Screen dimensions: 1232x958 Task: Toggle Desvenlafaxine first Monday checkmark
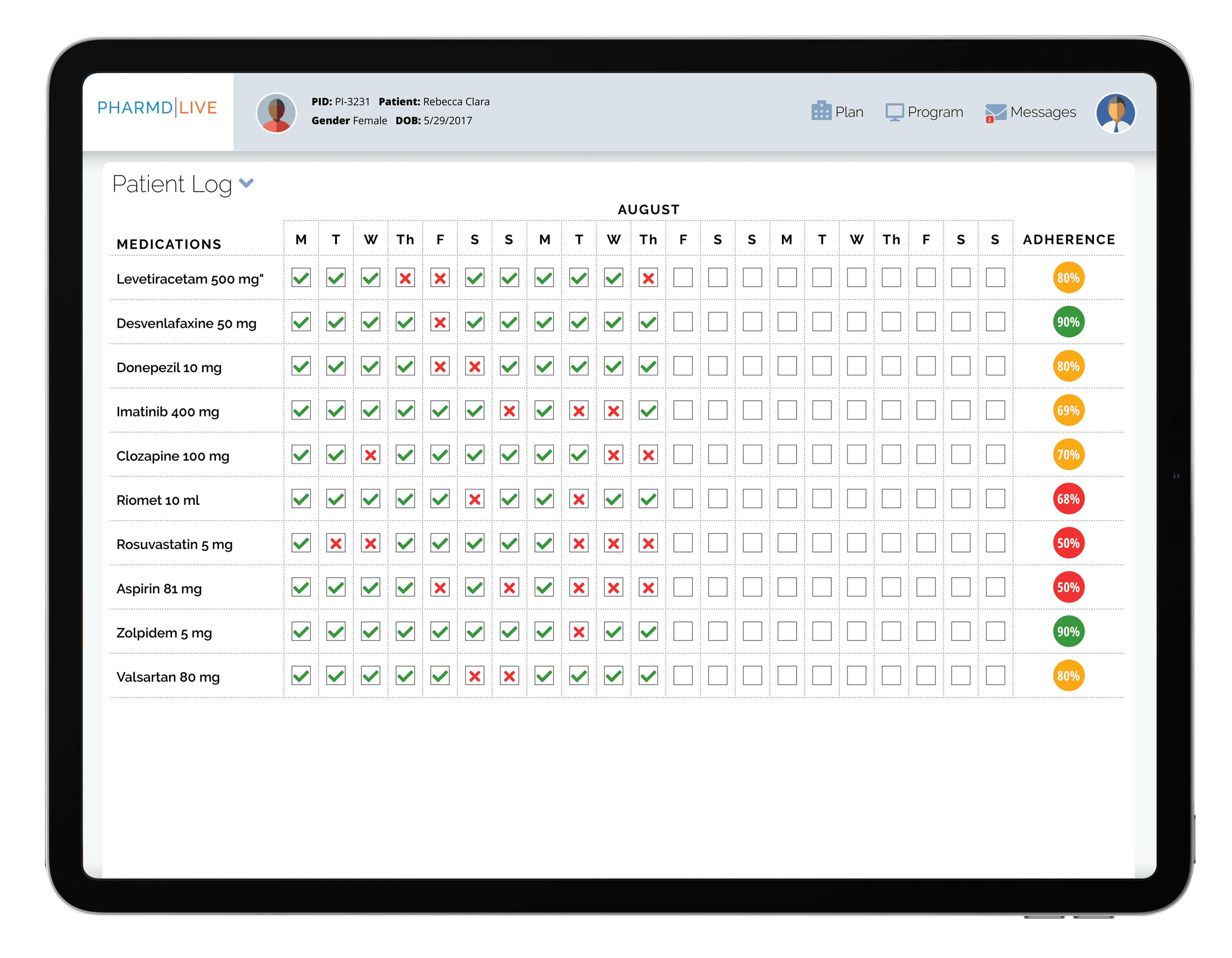point(301,322)
